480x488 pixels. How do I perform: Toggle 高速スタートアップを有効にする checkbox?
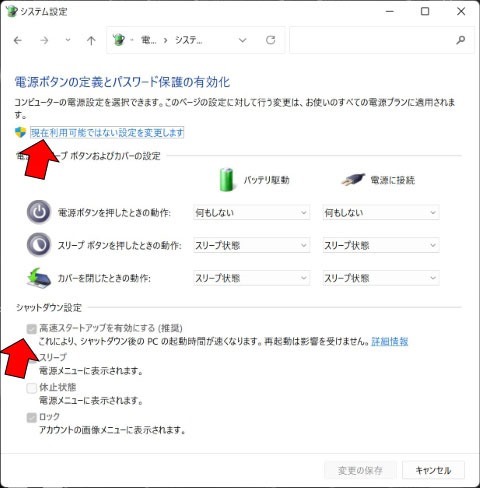pyautogui.click(x=32, y=329)
